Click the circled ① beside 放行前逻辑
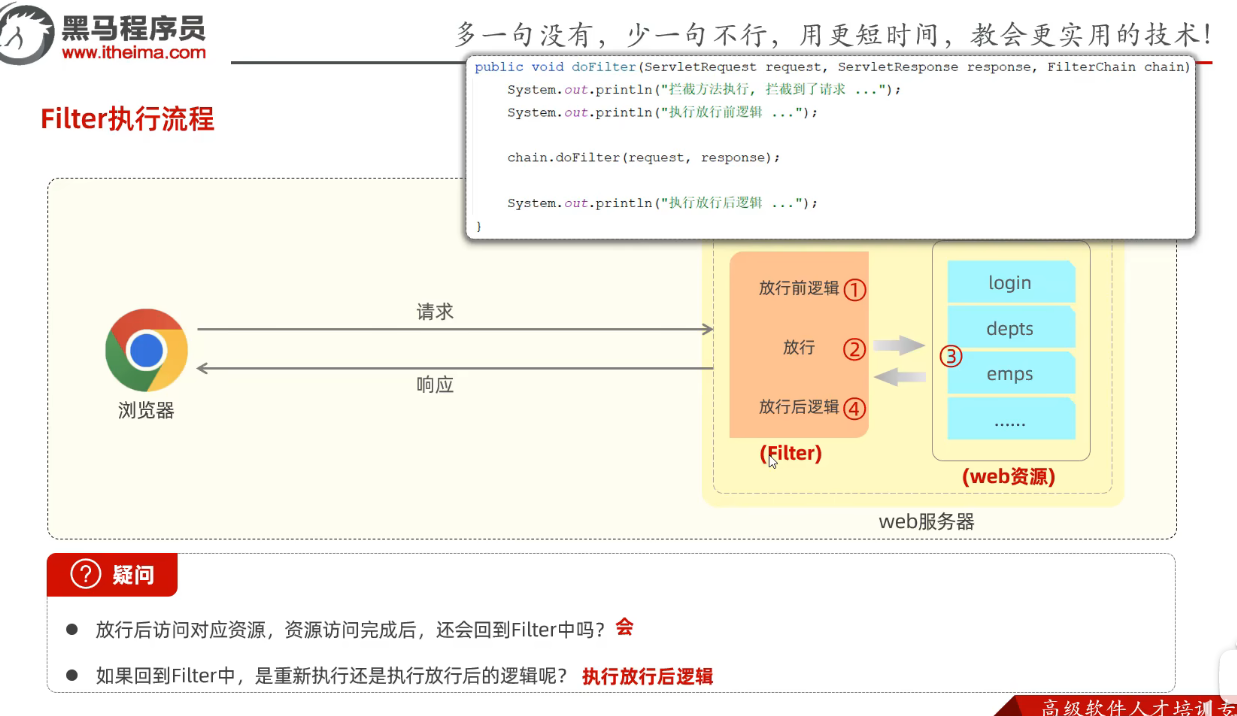Screen dimensions: 1237x716 [x=852, y=287]
